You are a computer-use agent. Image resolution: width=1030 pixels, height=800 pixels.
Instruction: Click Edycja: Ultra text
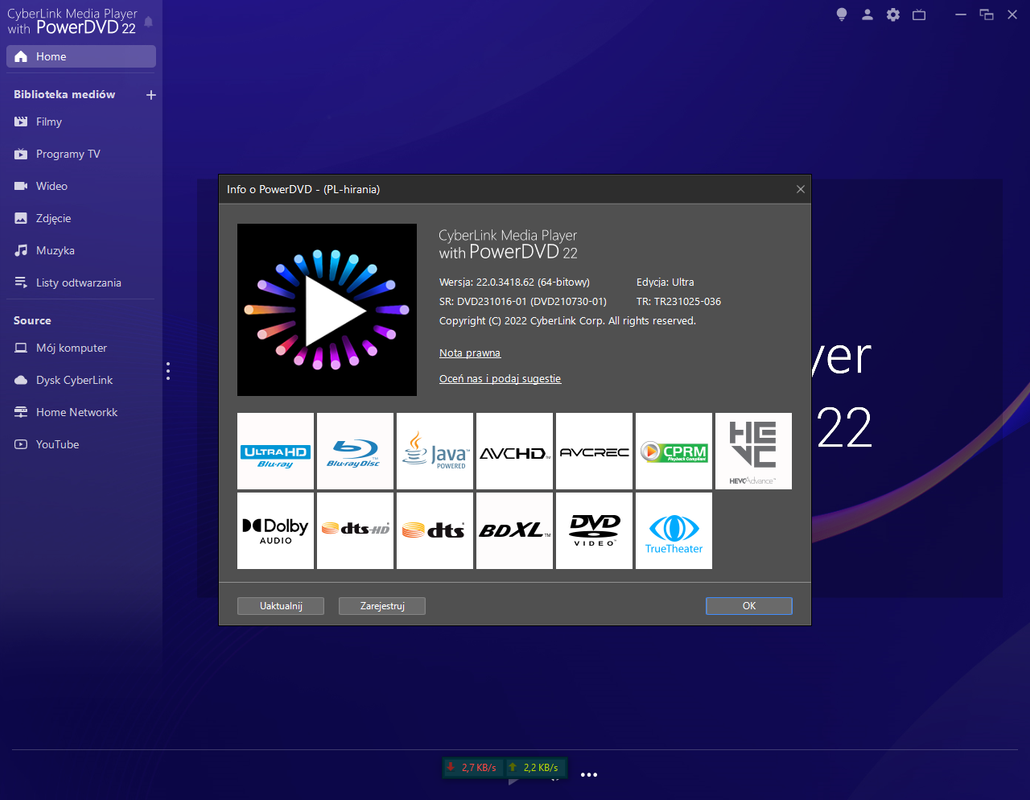point(665,282)
